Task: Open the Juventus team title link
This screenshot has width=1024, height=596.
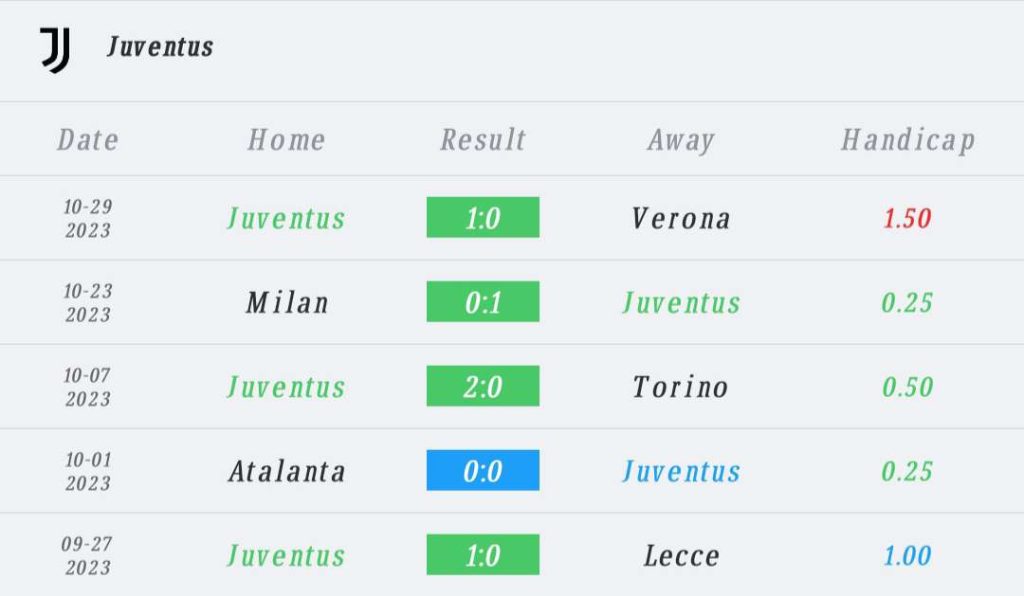Action: click(x=160, y=47)
